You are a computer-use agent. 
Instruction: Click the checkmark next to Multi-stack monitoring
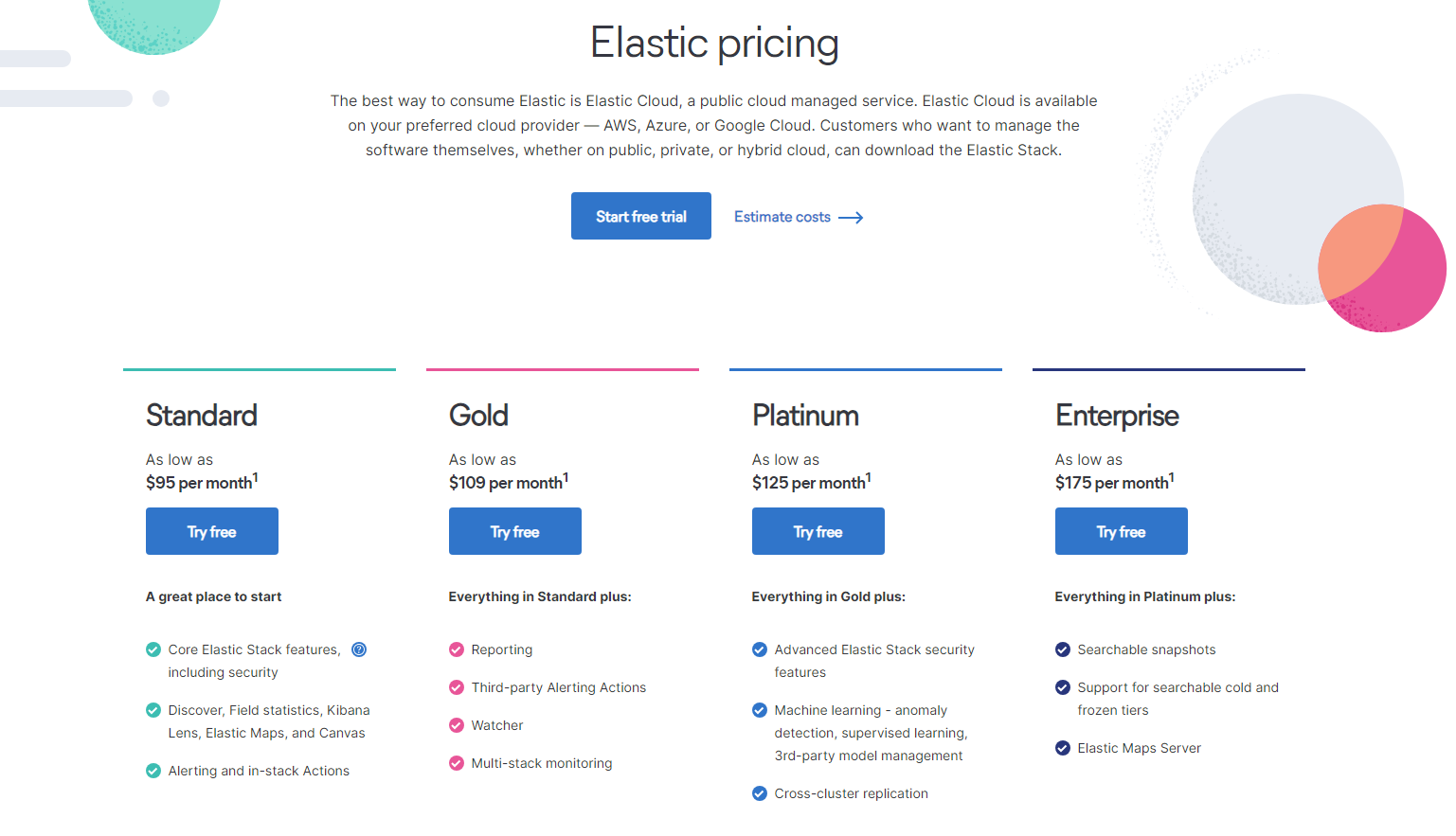(457, 763)
